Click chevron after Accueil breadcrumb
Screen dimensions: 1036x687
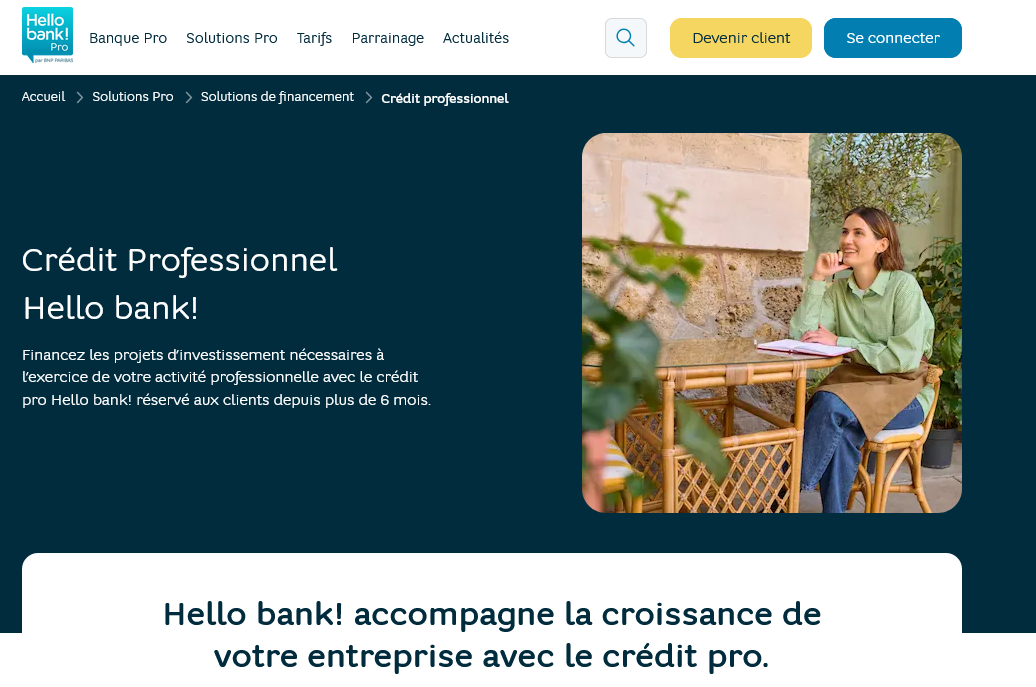click(x=79, y=98)
